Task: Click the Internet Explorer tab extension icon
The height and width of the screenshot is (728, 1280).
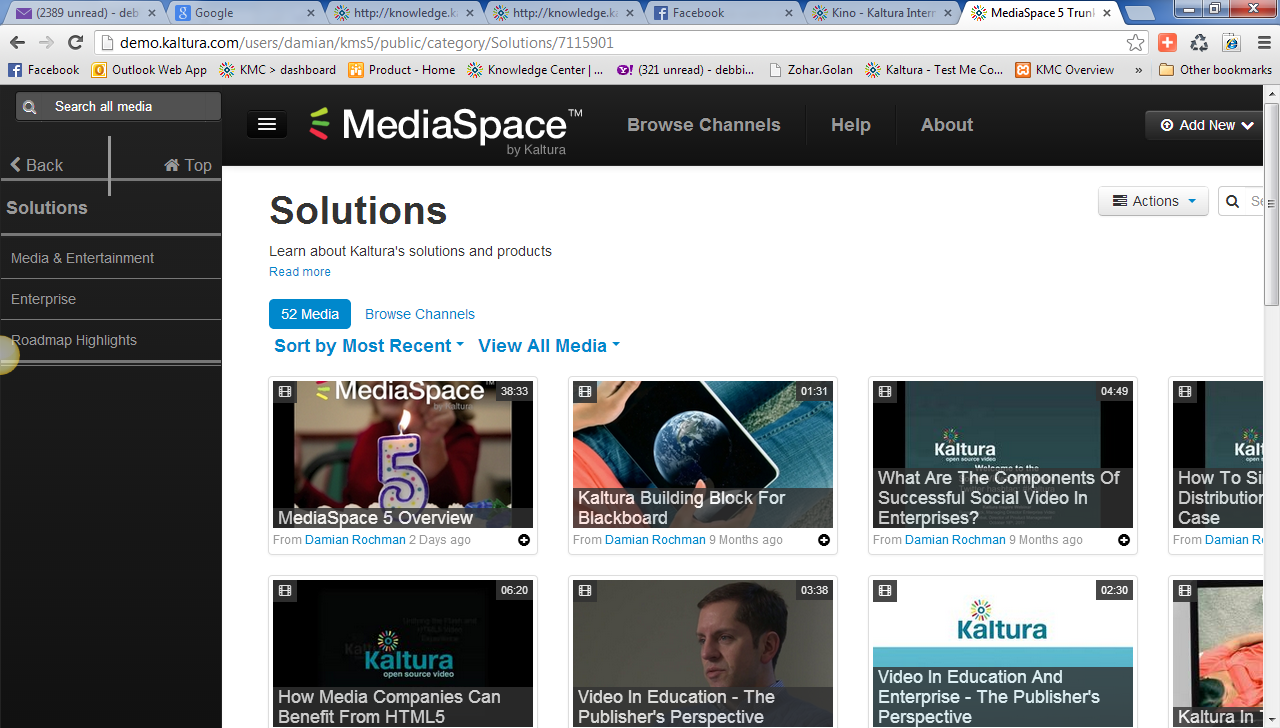Action: click(1232, 43)
